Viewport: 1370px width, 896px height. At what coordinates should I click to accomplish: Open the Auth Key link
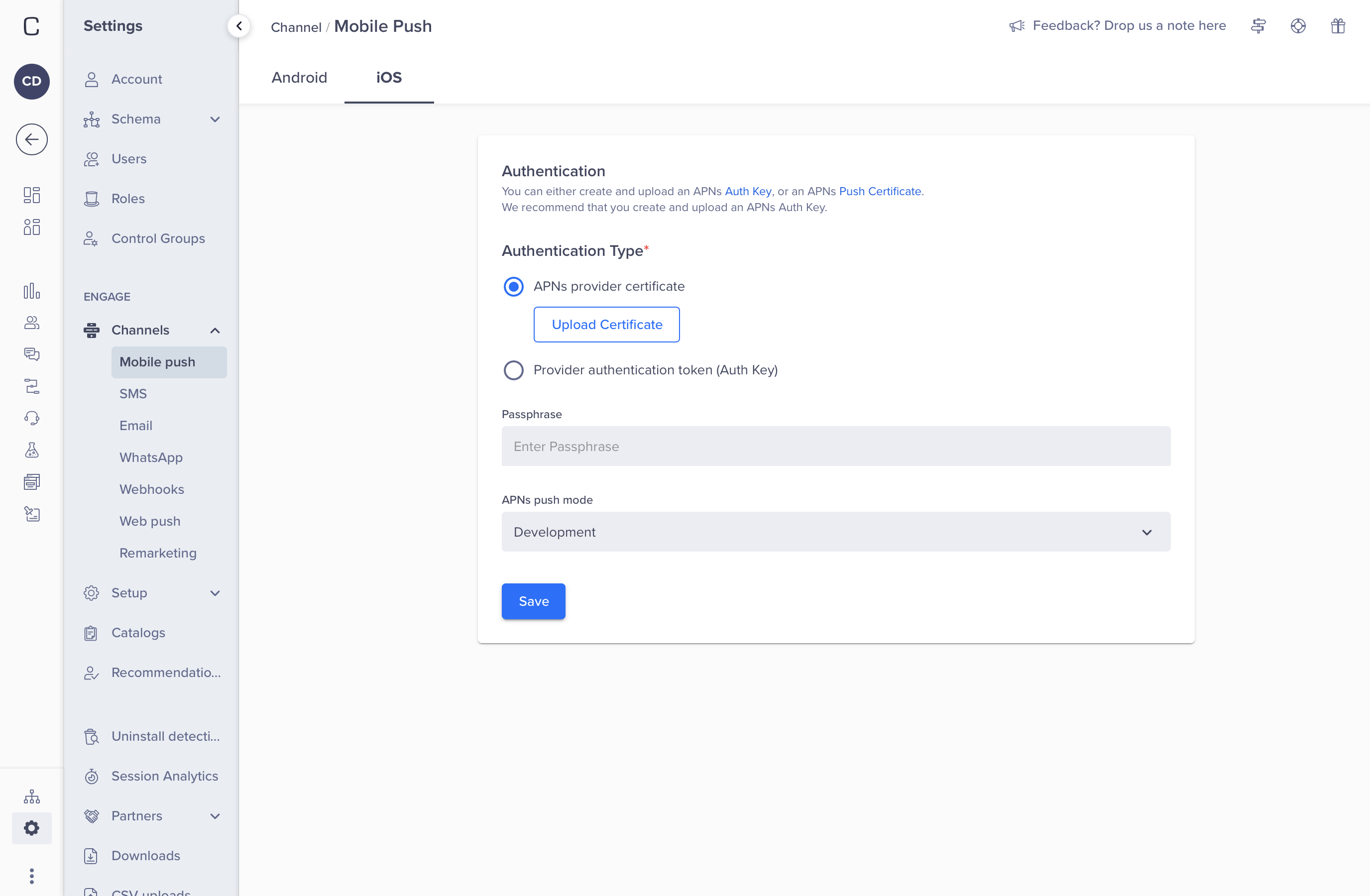[747, 192]
